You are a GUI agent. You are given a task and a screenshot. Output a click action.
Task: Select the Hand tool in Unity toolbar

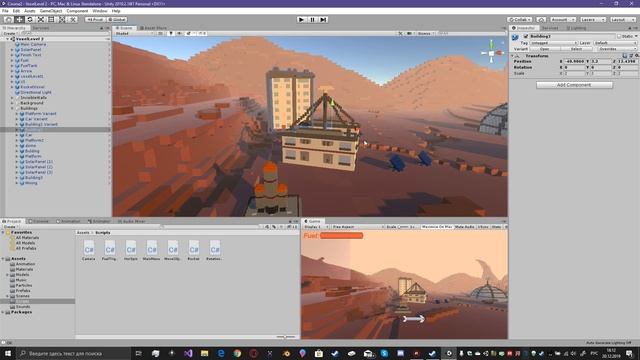coord(8,19)
